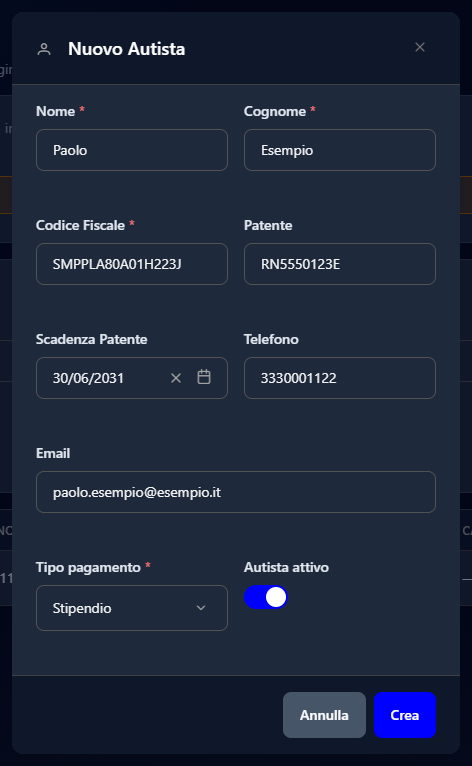Clear the Scadenza Patente date with X icon
Screen dimensions: 472x766
pyautogui.click(x=176, y=378)
